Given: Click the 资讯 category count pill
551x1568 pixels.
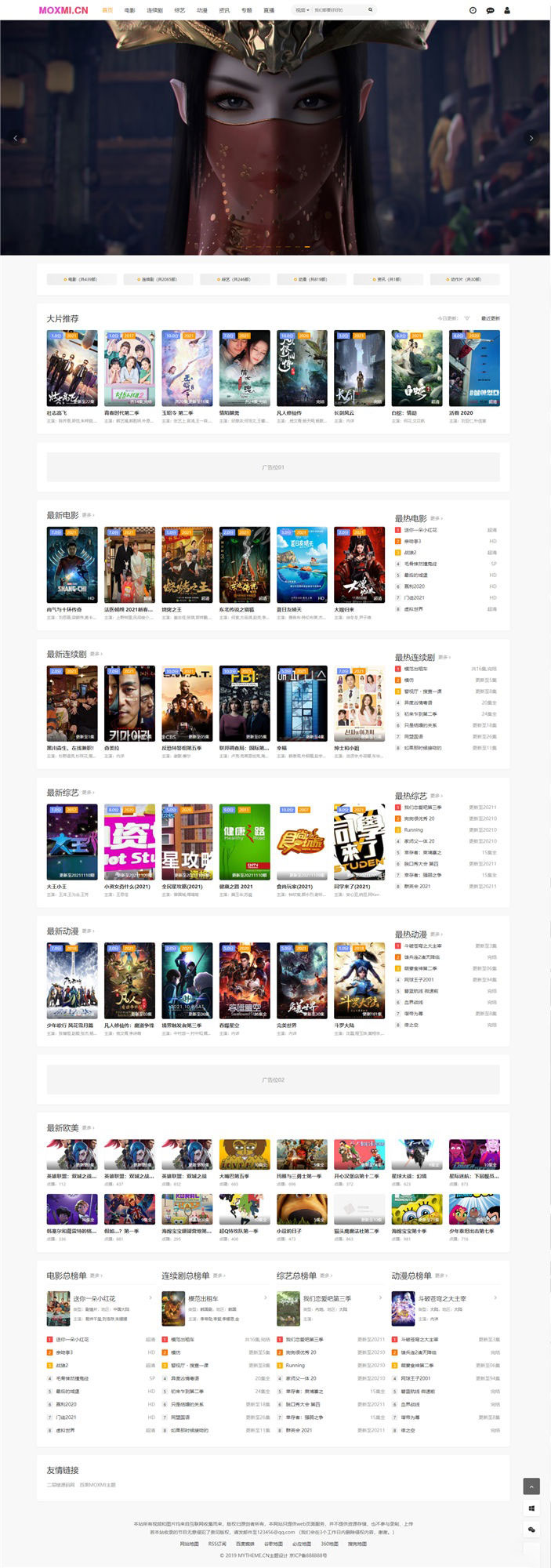Looking at the screenshot, I should point(388,279).
